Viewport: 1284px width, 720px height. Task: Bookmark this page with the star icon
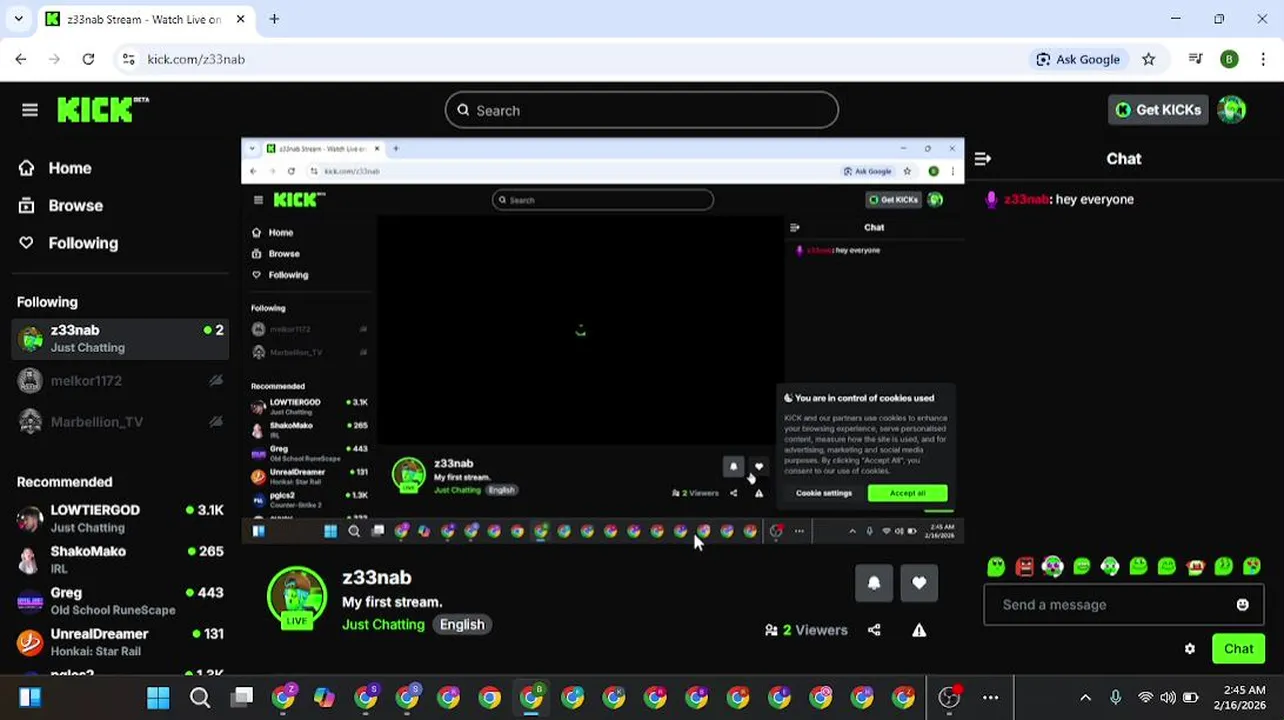tap(1149, 59)
